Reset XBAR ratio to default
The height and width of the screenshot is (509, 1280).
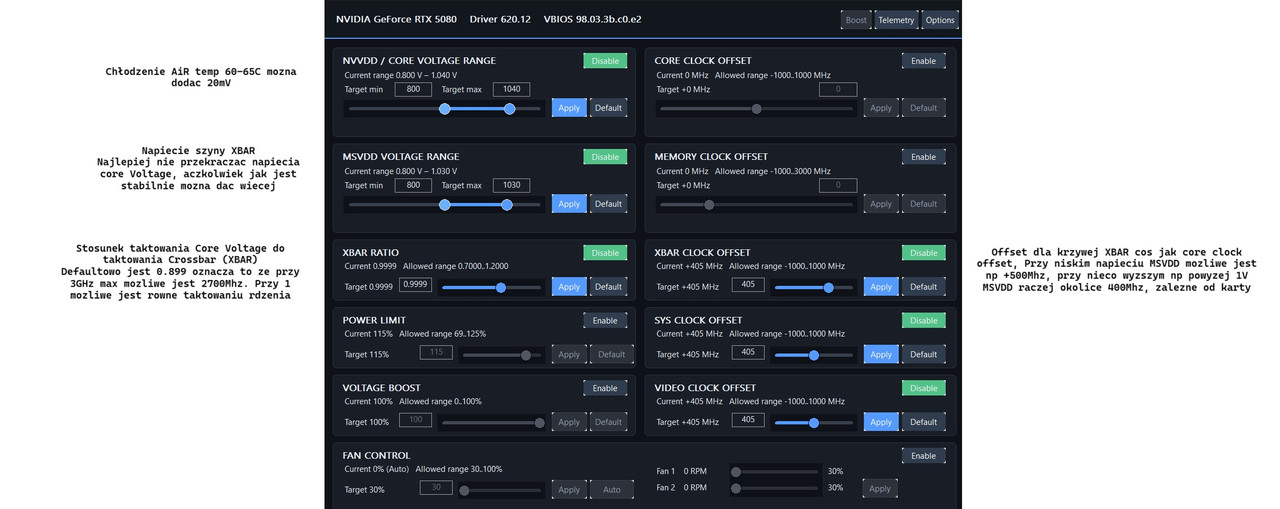coord(608,287)
